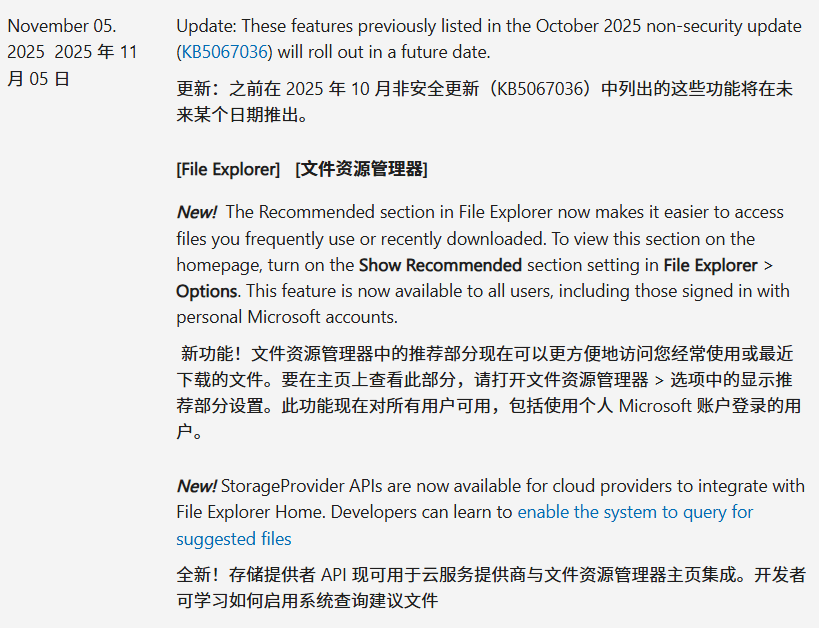This screenshot has width=819, height=628.
Task: Click the '[文件资源管理器]' heading
Action: pyautogui.click(x=361, y=169)
